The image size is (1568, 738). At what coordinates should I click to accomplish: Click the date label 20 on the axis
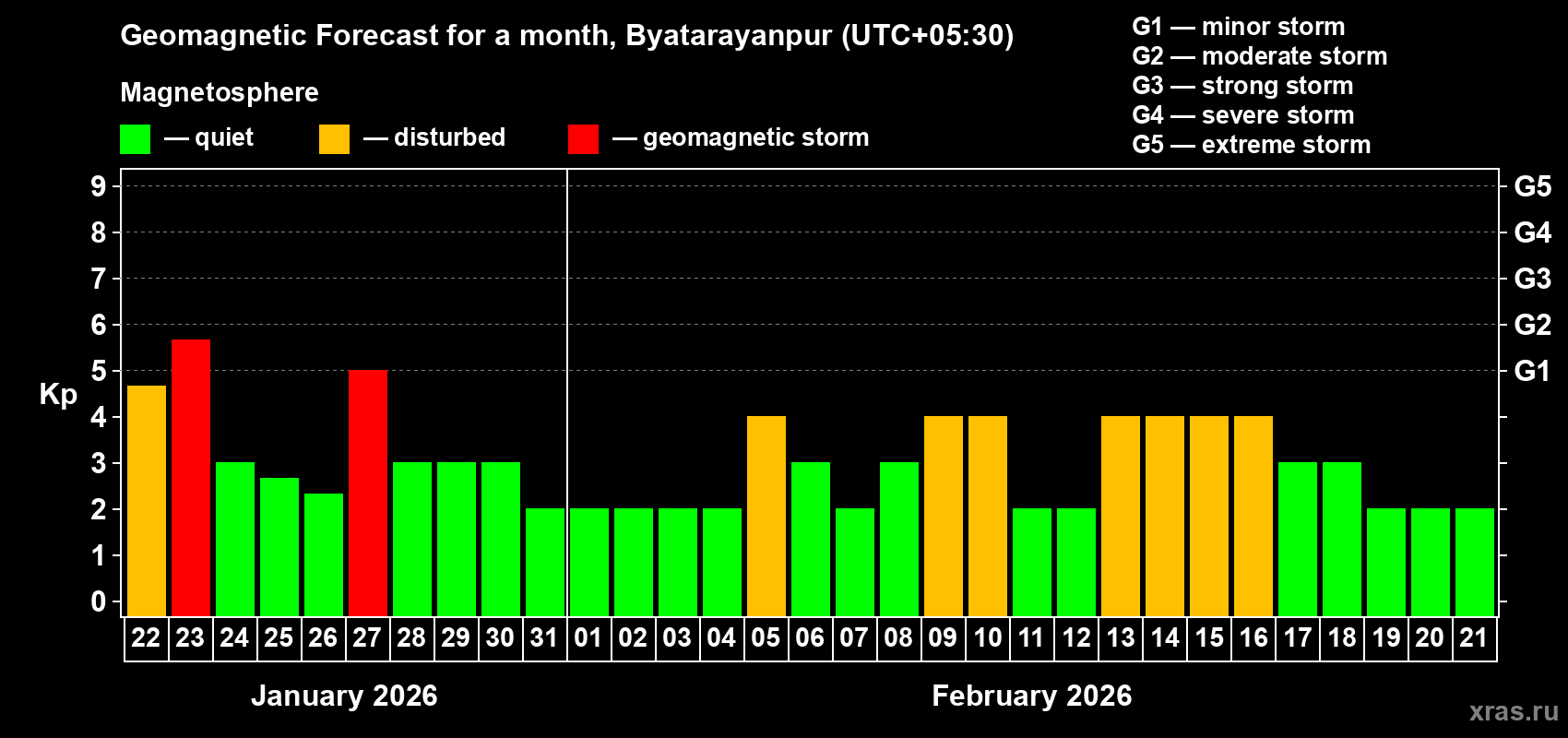click(x=1430, y=638)
